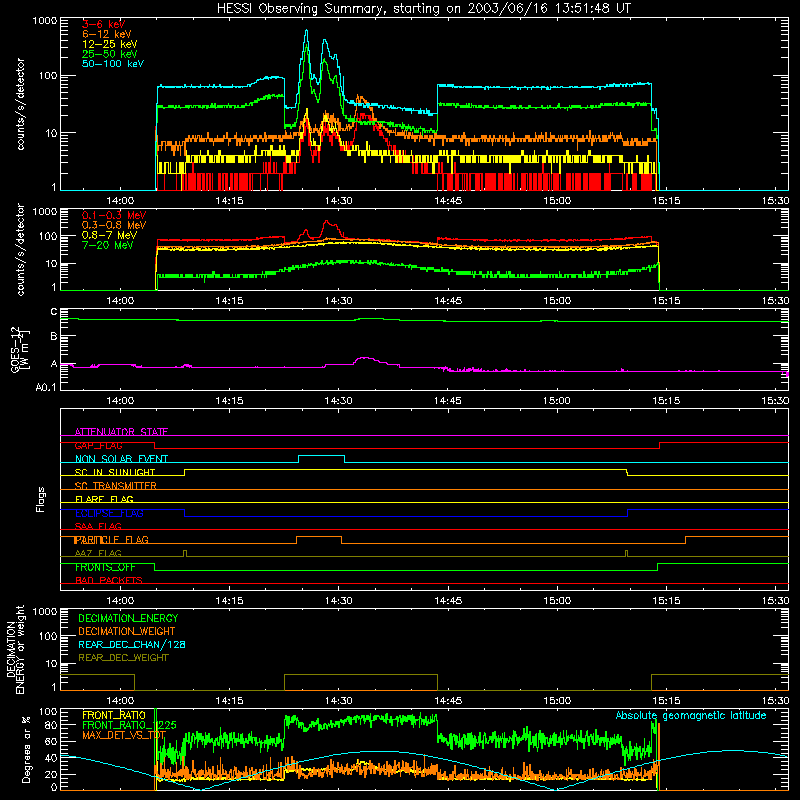The image size is (800, 800).
Task: Click the "80" tick on the Degrees or % axis
Action: (x=51, y=725)
